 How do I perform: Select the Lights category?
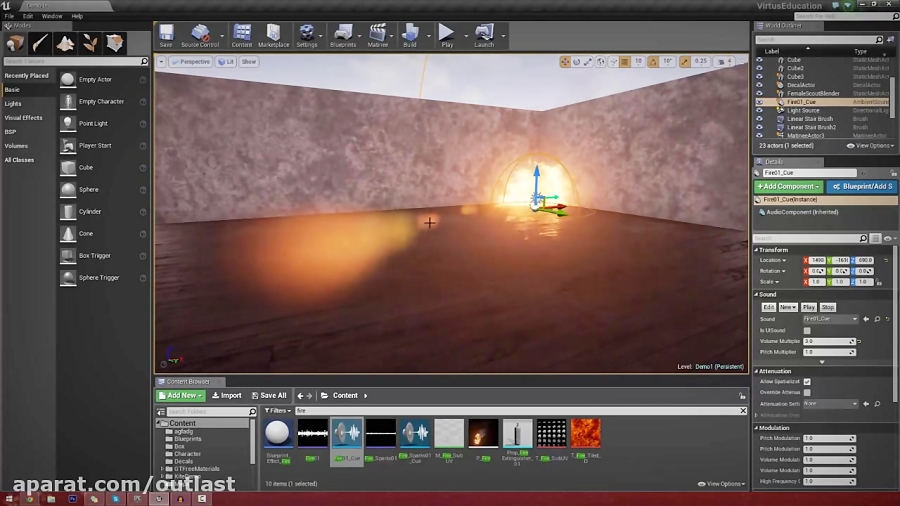13,104
